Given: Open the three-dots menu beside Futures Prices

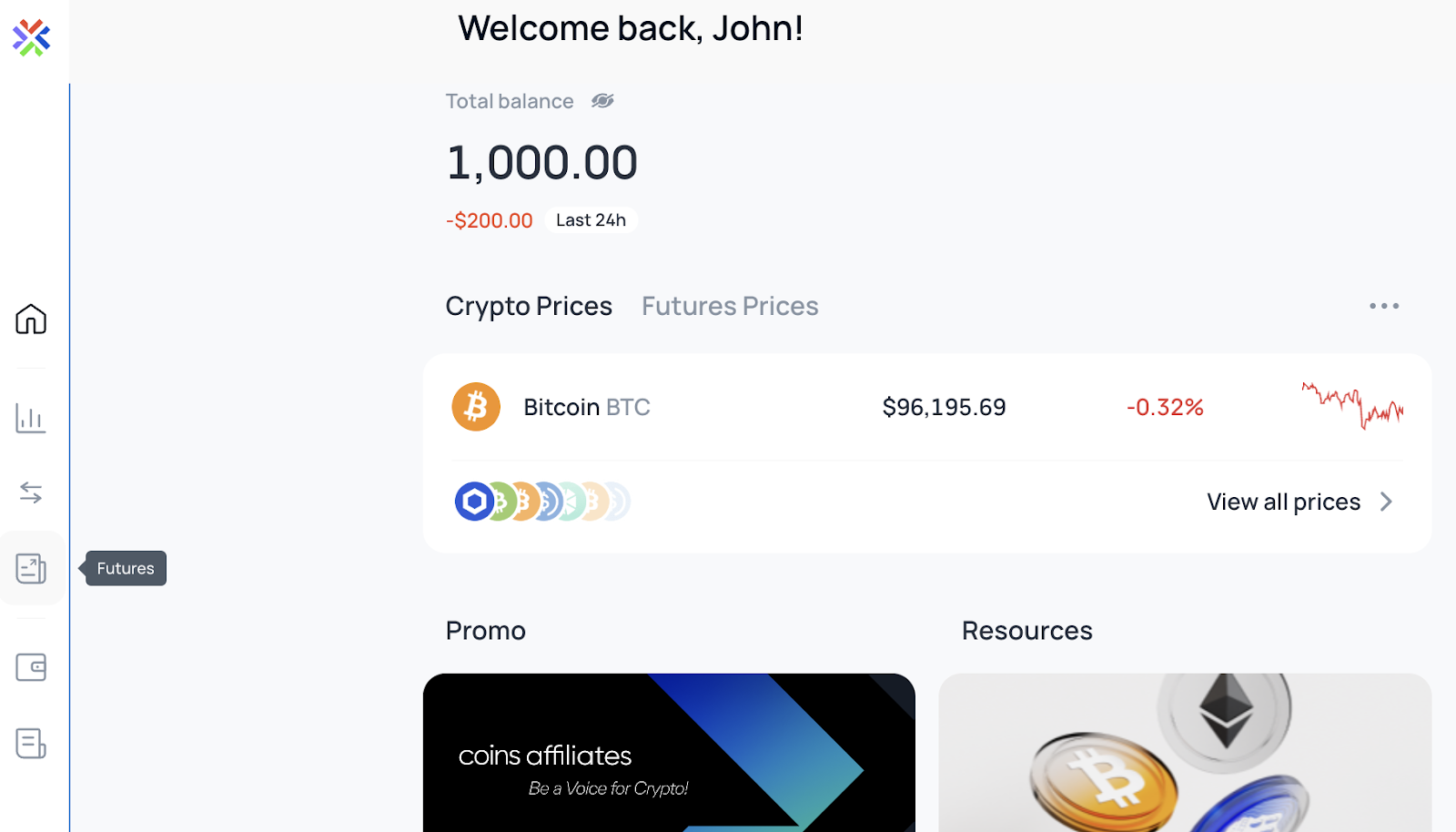Looking at the screenshot, I should tap(1384, 306).
